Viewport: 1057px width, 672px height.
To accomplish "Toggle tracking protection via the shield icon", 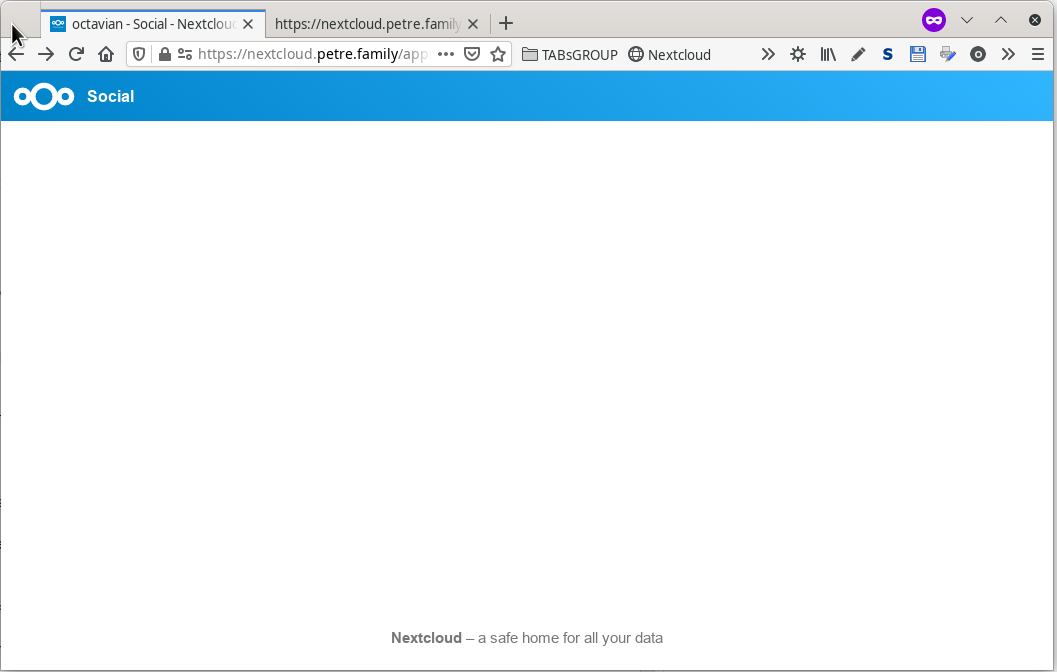I will [139, 54].
